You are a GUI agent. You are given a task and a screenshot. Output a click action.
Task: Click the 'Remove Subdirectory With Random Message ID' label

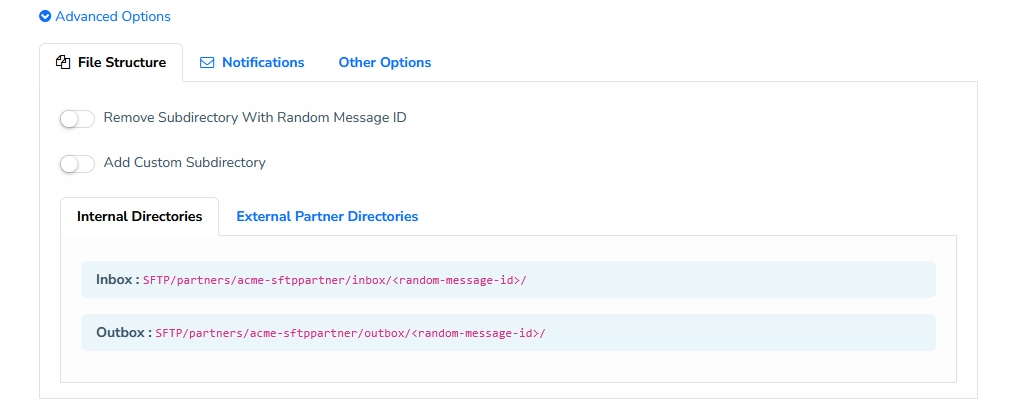point(255,118)
